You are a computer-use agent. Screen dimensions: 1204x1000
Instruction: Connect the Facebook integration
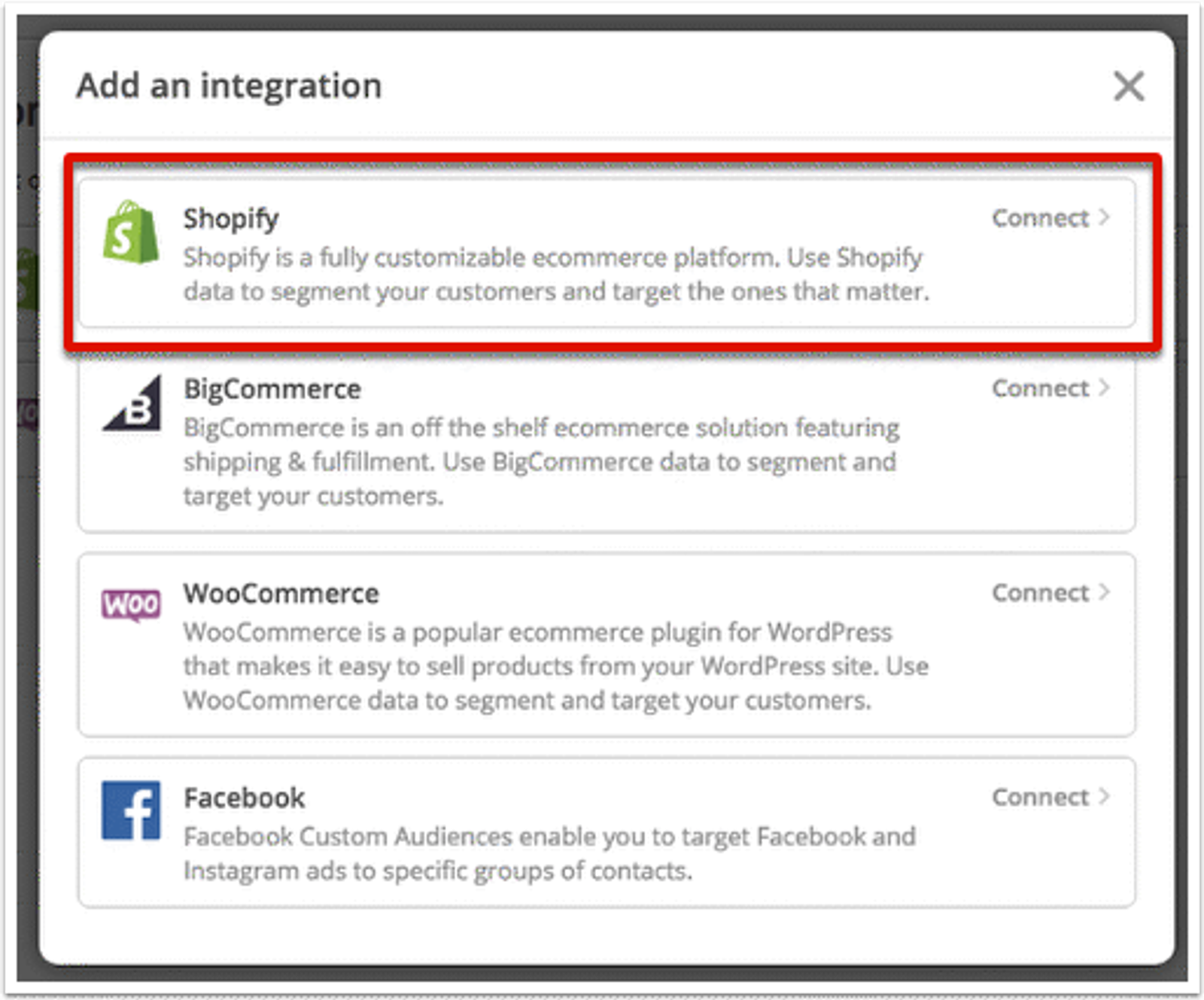pos(1041,797)
